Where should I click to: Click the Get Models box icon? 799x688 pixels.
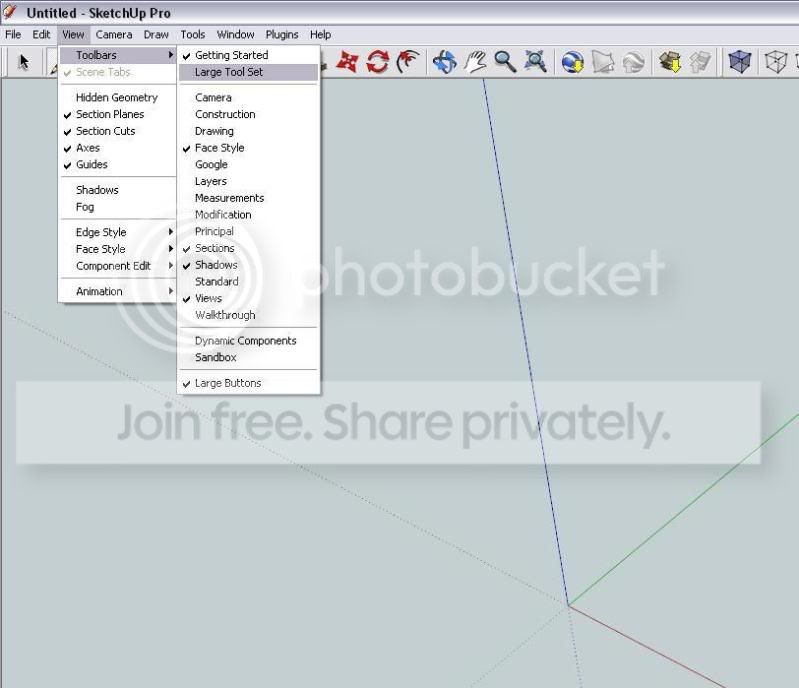(x=670, y=62)
